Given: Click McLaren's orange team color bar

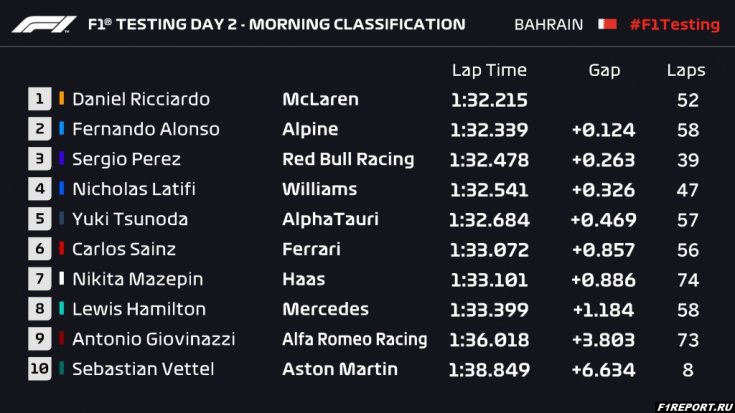Looking at the screenshot, I should pyautogui.click(x=62, y=99).
